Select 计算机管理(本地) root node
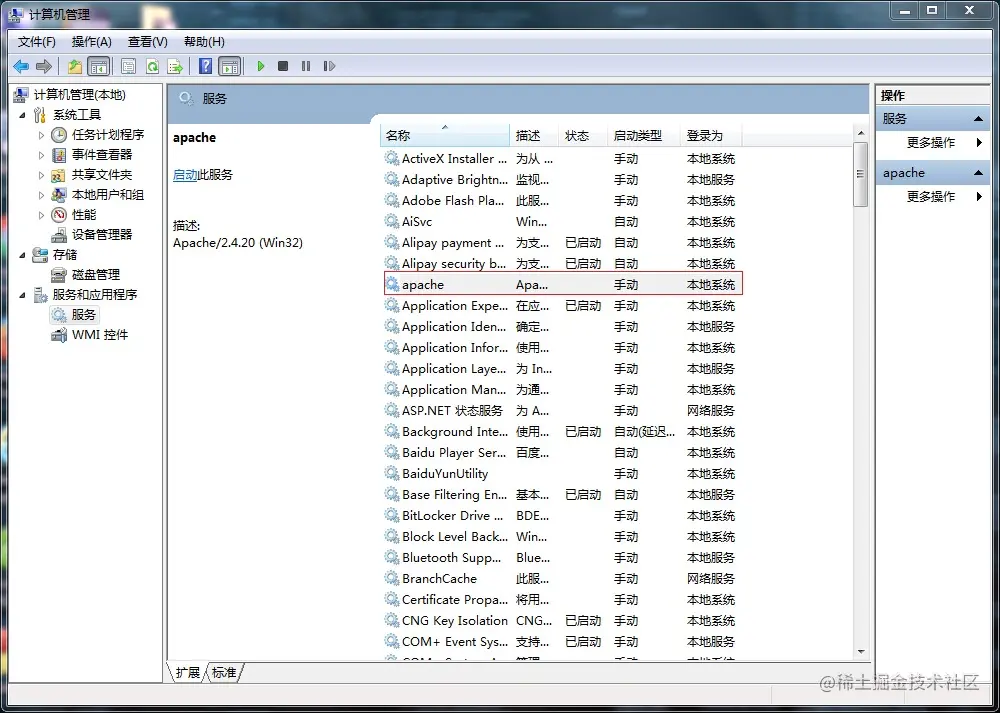The image size is (1000, 713). point(70,95)
